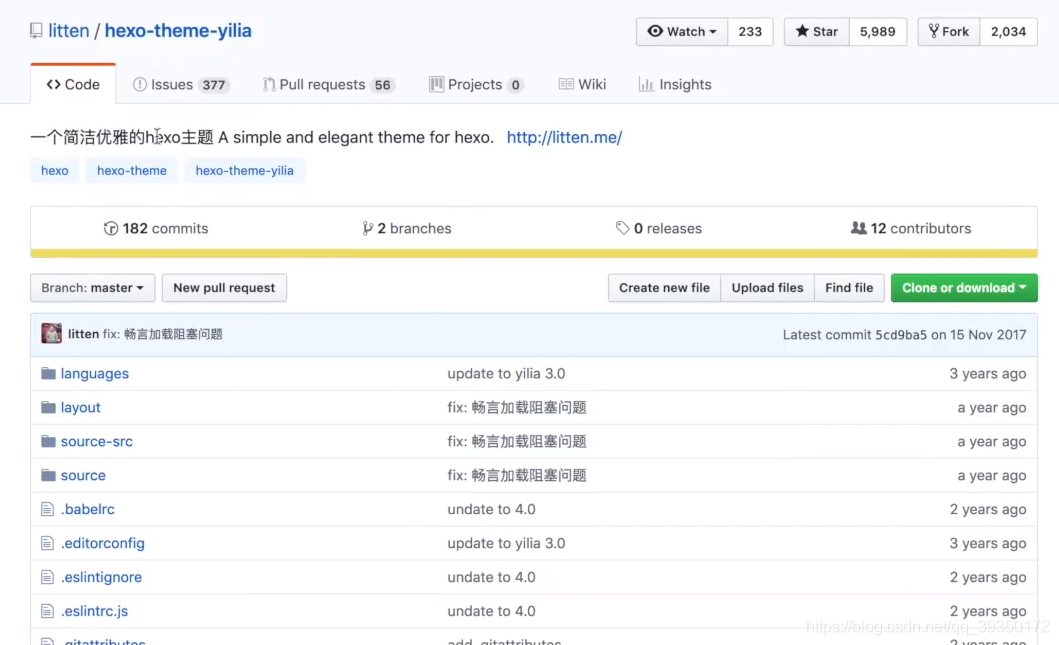Click the commits history clock icon

111,228
